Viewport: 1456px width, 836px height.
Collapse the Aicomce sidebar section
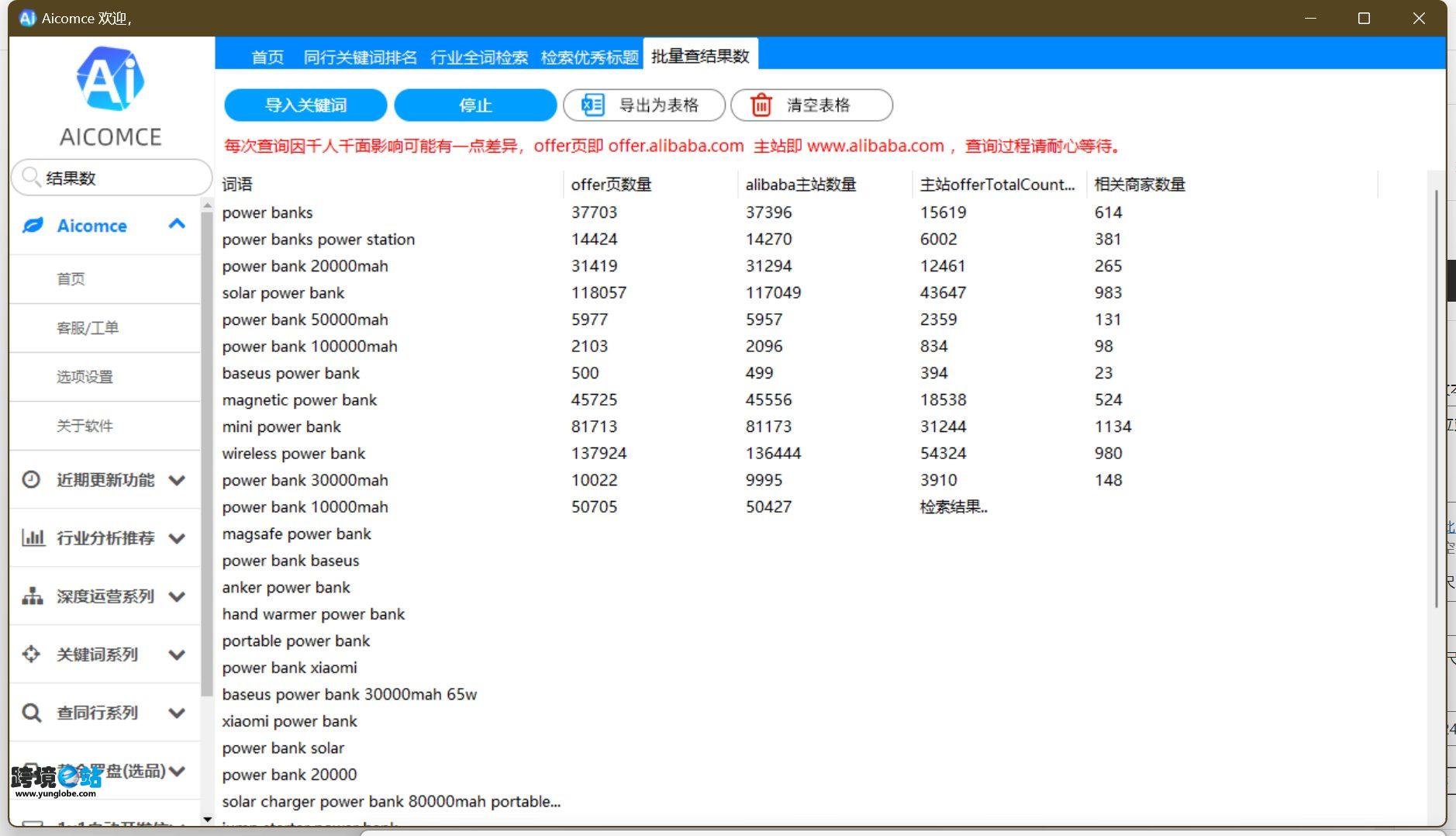pyautogui.click(x=177, y=225)
